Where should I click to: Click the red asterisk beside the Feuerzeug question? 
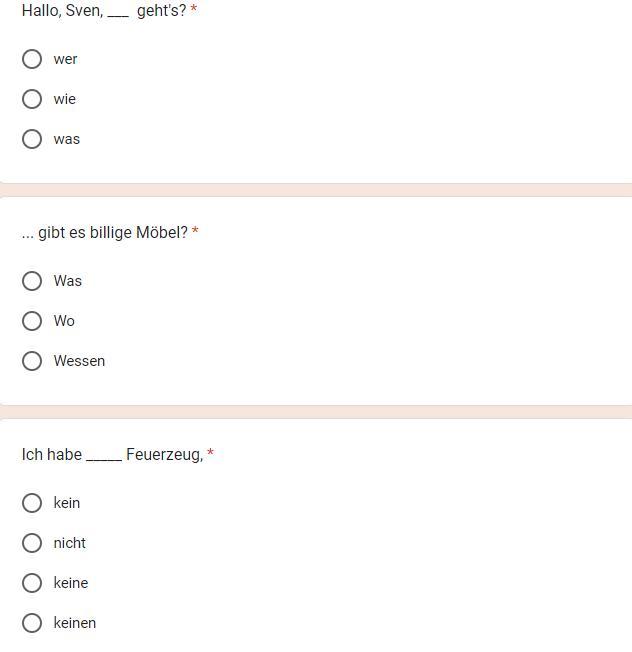(210, 454)
